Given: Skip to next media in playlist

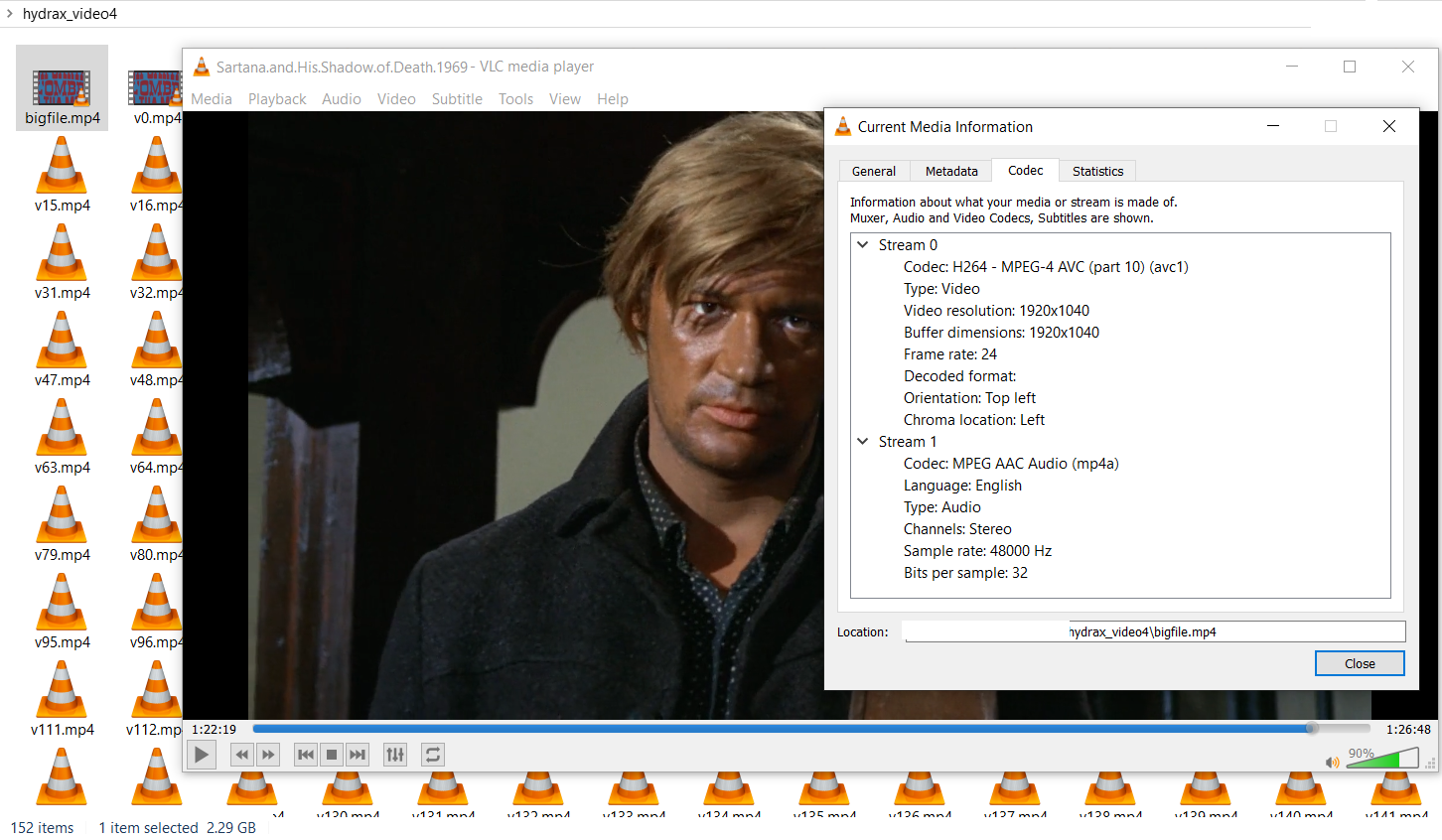Looking at the screenshot, I should click(358, 755).
